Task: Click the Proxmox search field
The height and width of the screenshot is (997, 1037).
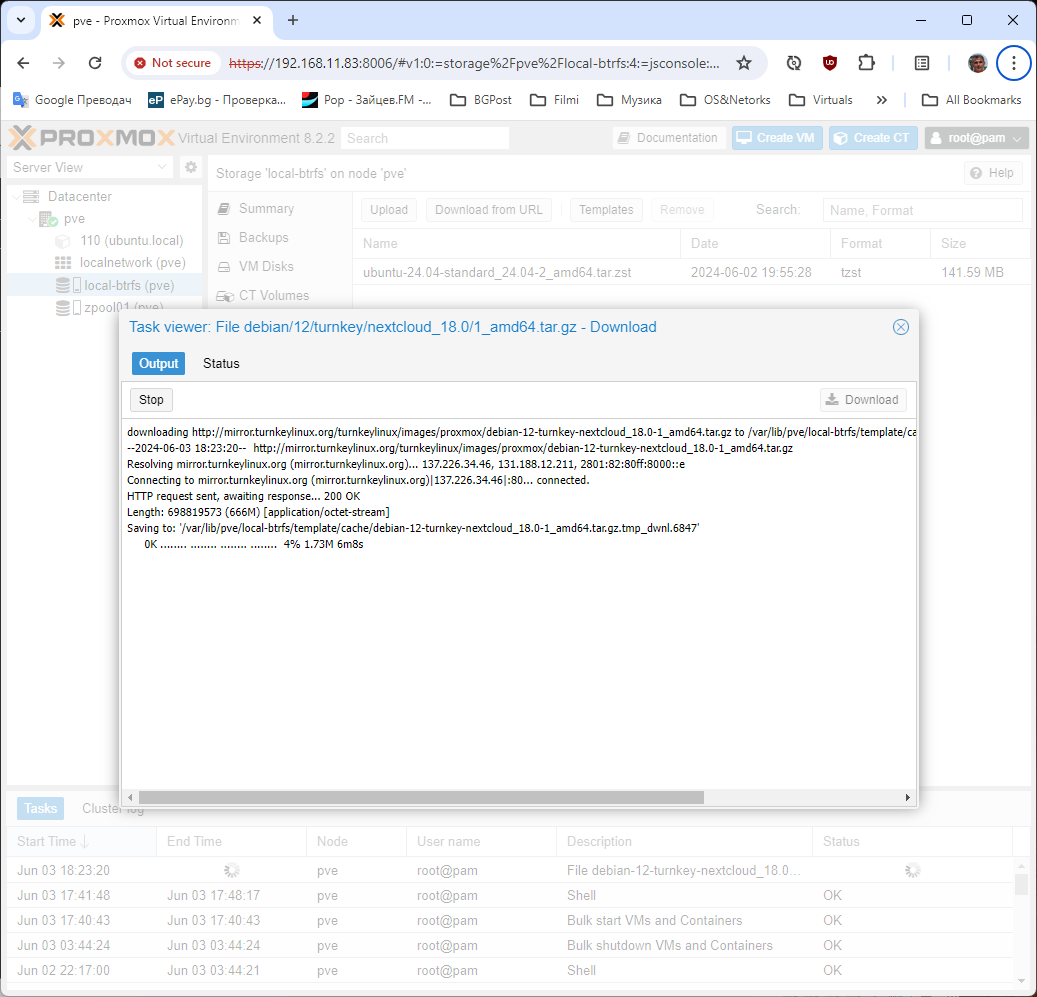Action: pyautogui.click(x=425, y=138)
